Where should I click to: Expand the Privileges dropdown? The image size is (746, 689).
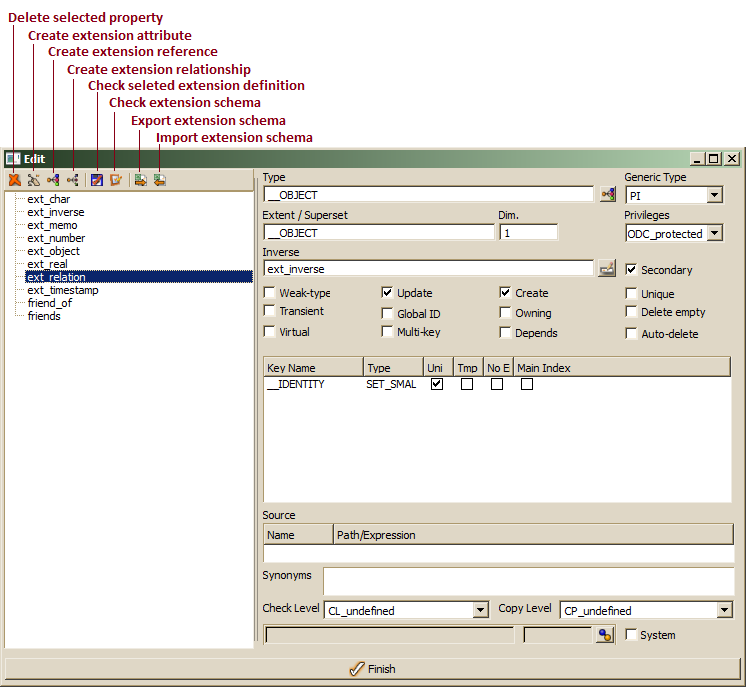[x=714, y=234]
